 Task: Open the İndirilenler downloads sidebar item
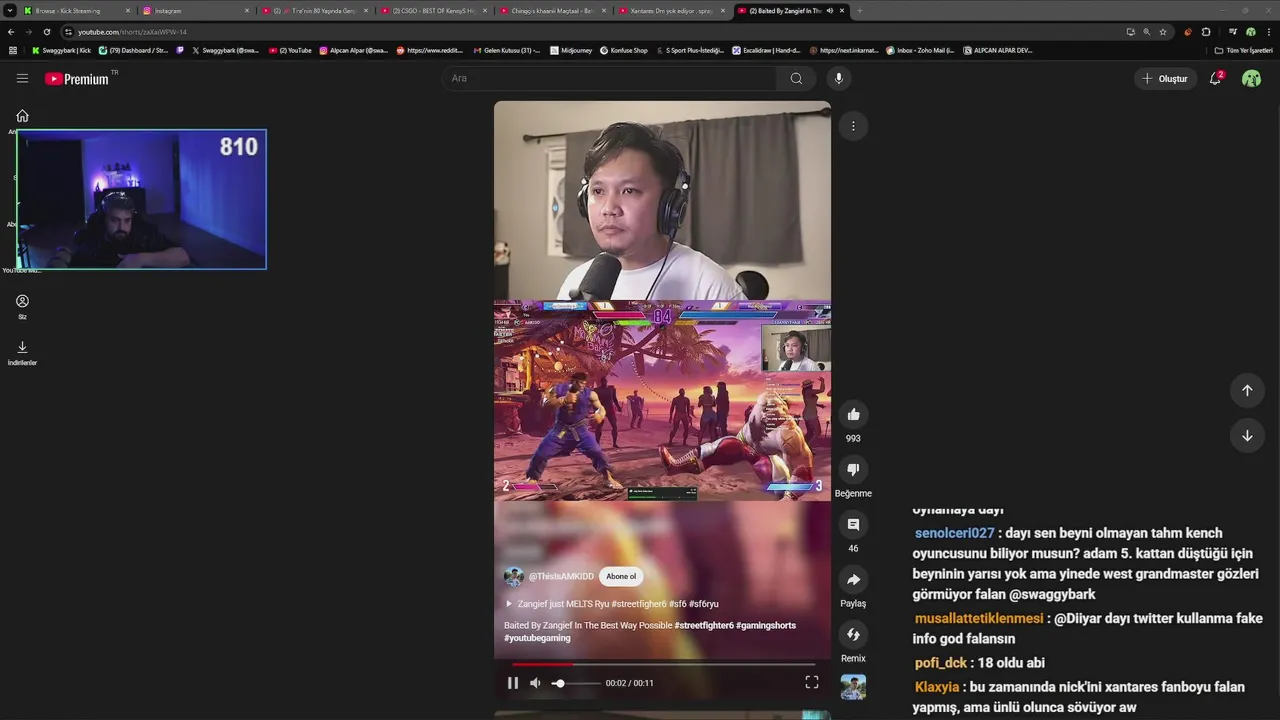click(x=22, y=352)
